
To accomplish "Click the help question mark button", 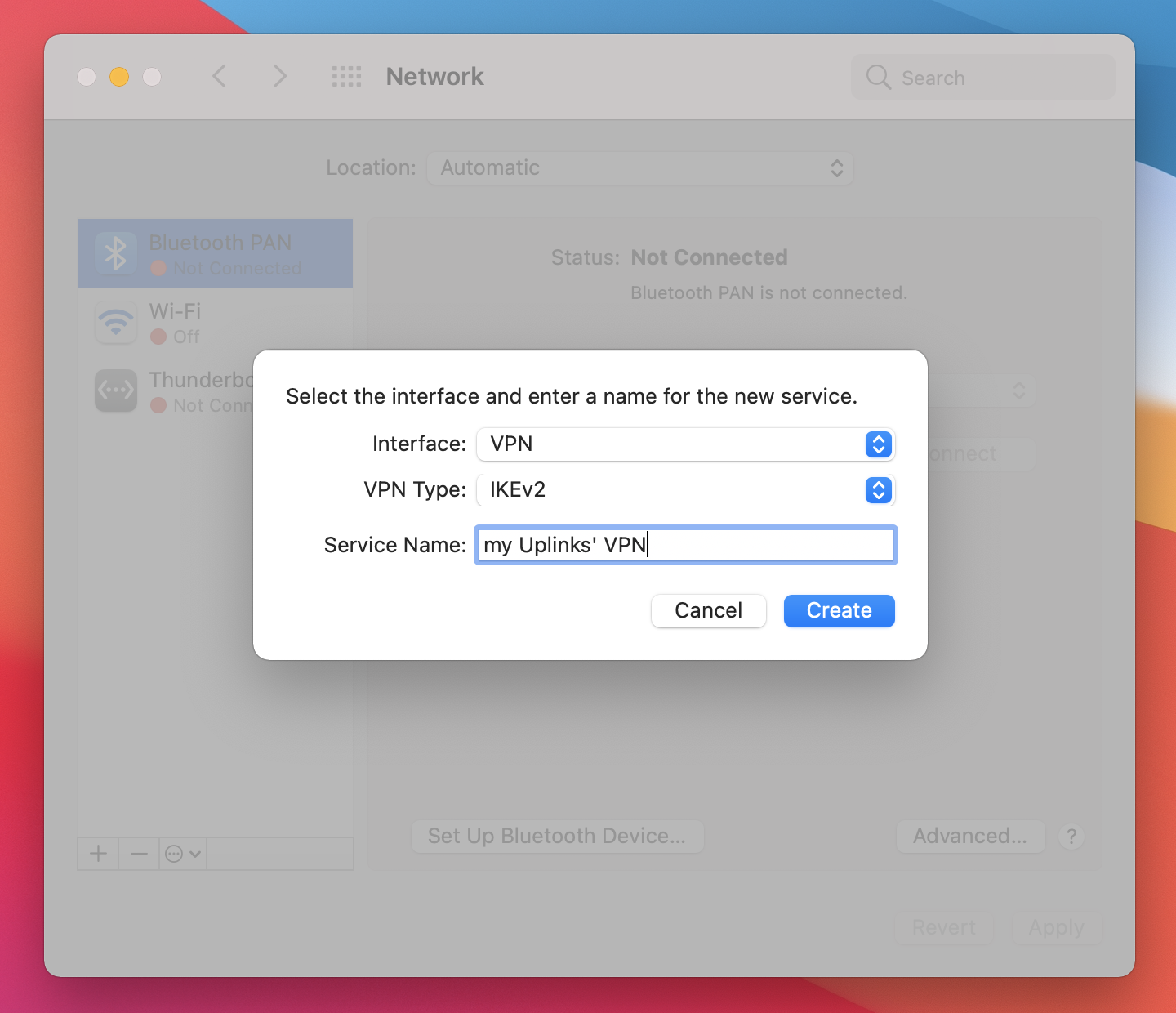I will [x=1071, y=837].
